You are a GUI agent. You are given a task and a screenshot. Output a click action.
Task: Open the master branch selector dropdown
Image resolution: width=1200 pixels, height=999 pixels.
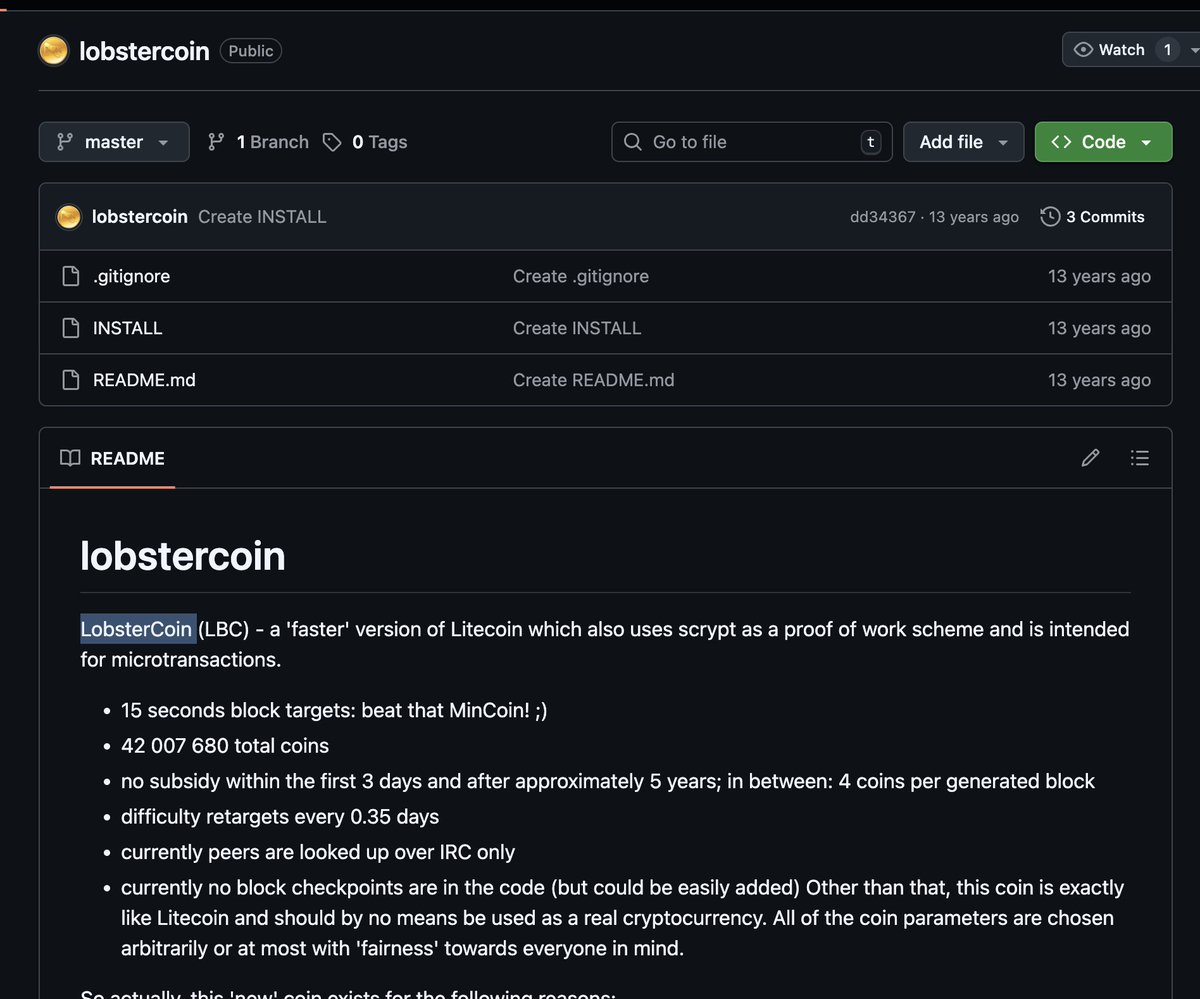(x=114, y=142)
